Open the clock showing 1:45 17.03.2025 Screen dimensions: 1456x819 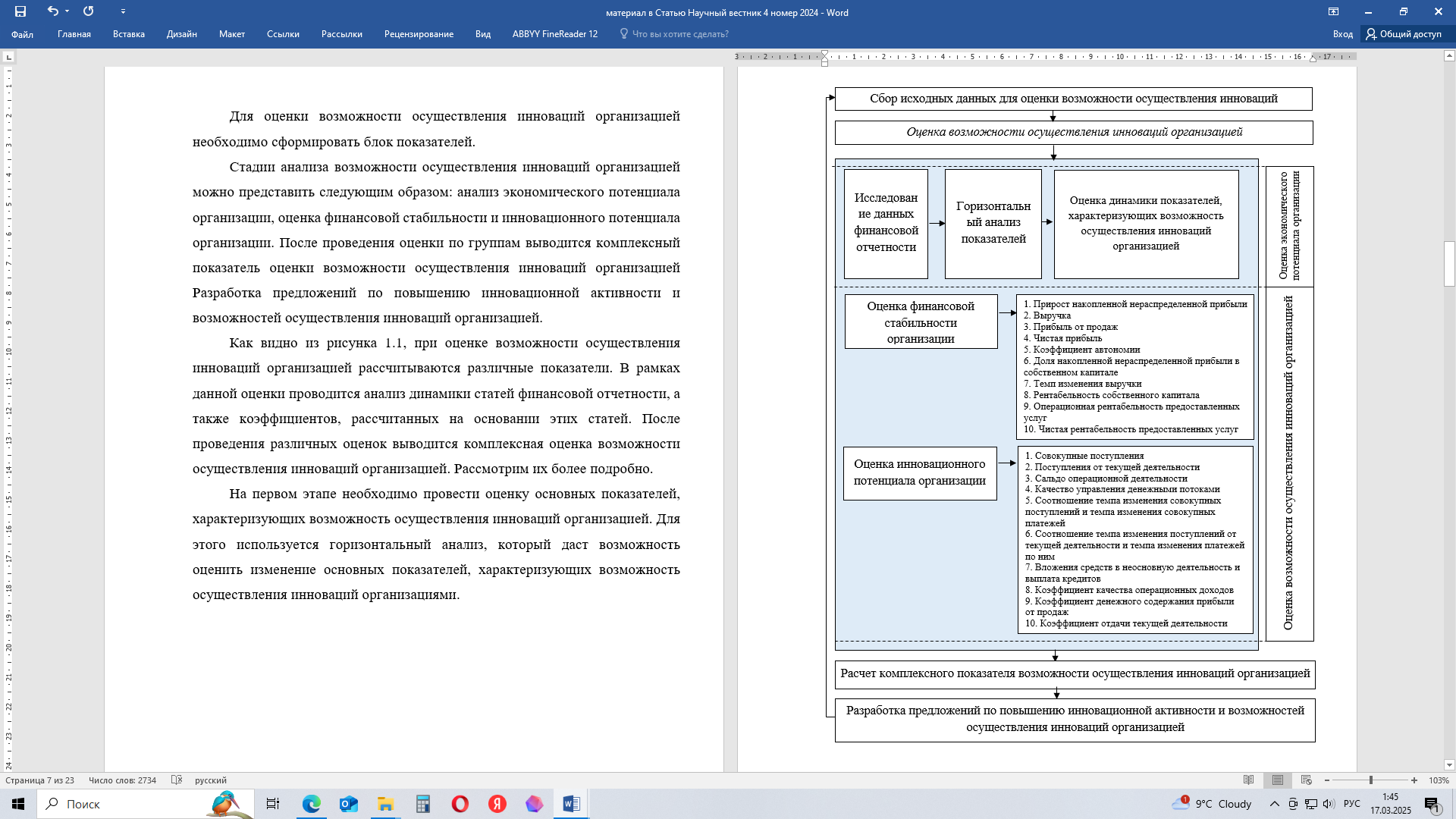click(x=1391, y=804)
